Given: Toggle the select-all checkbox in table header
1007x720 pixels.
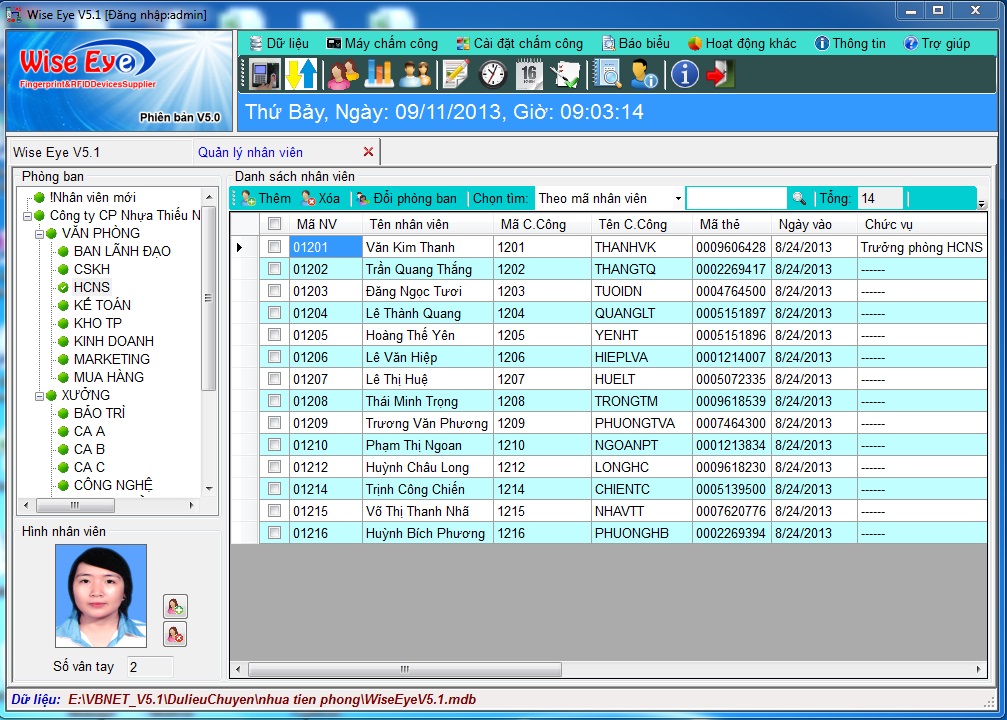Looking at the screenshot, I should tap(274, 224).
